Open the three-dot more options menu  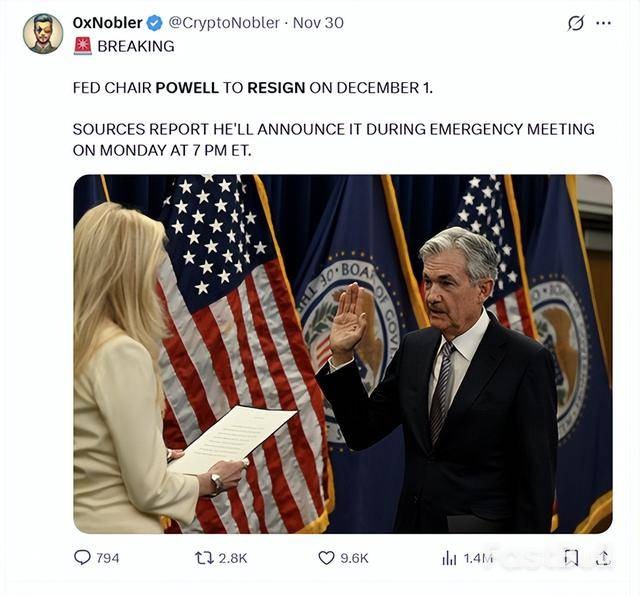click(x=604, y=23)
